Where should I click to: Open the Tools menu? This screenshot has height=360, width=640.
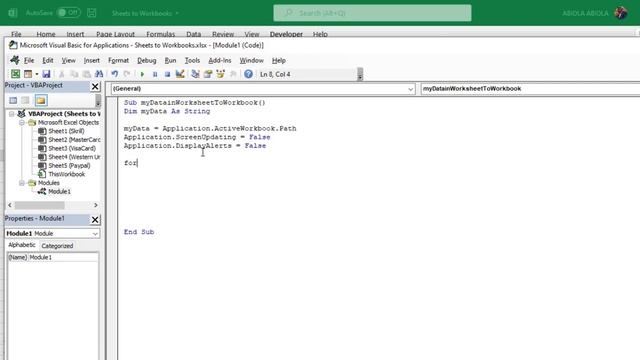click(x=192, y=60)
